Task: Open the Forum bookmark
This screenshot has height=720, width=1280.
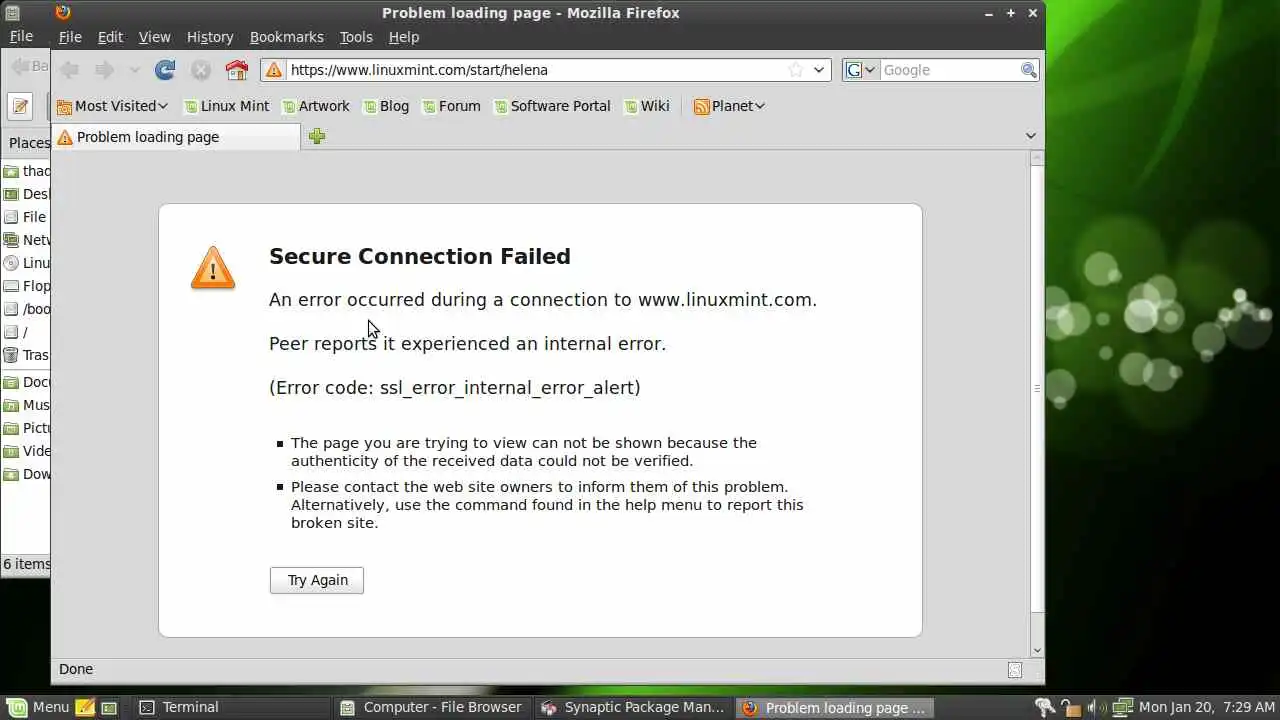Action: click(x=452, y=106)
